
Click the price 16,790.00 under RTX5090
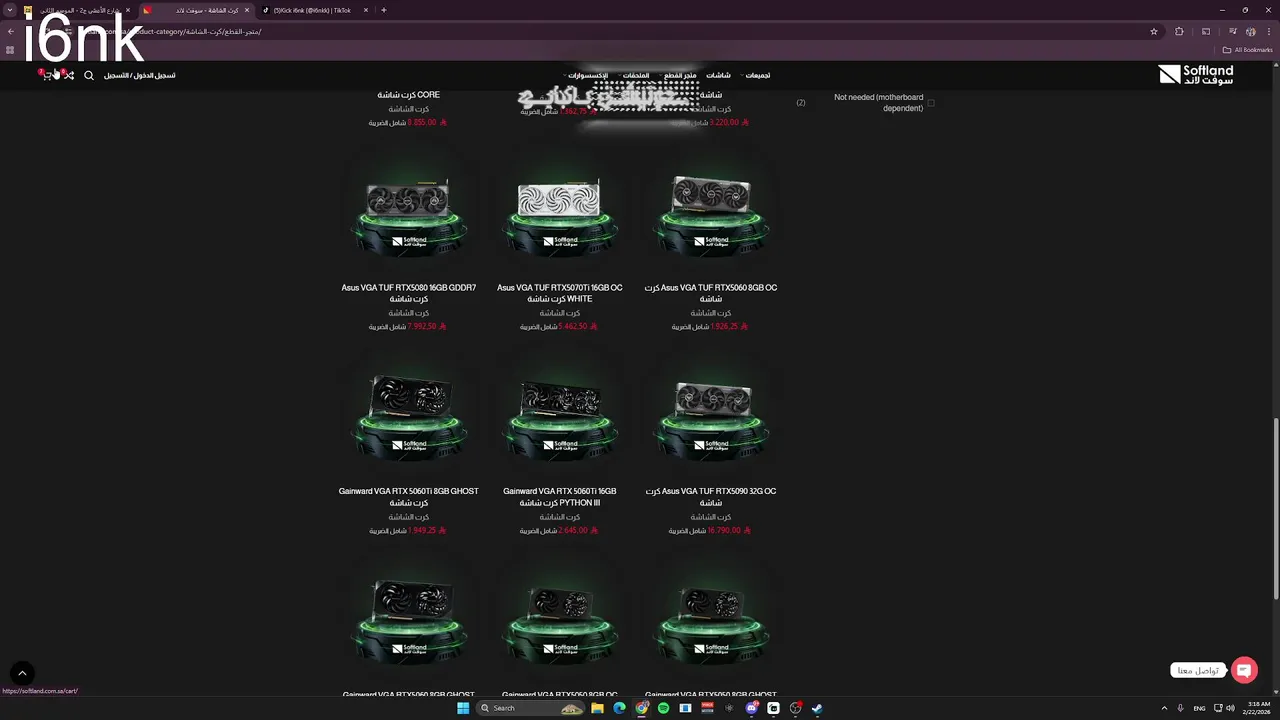coord(728,530)
